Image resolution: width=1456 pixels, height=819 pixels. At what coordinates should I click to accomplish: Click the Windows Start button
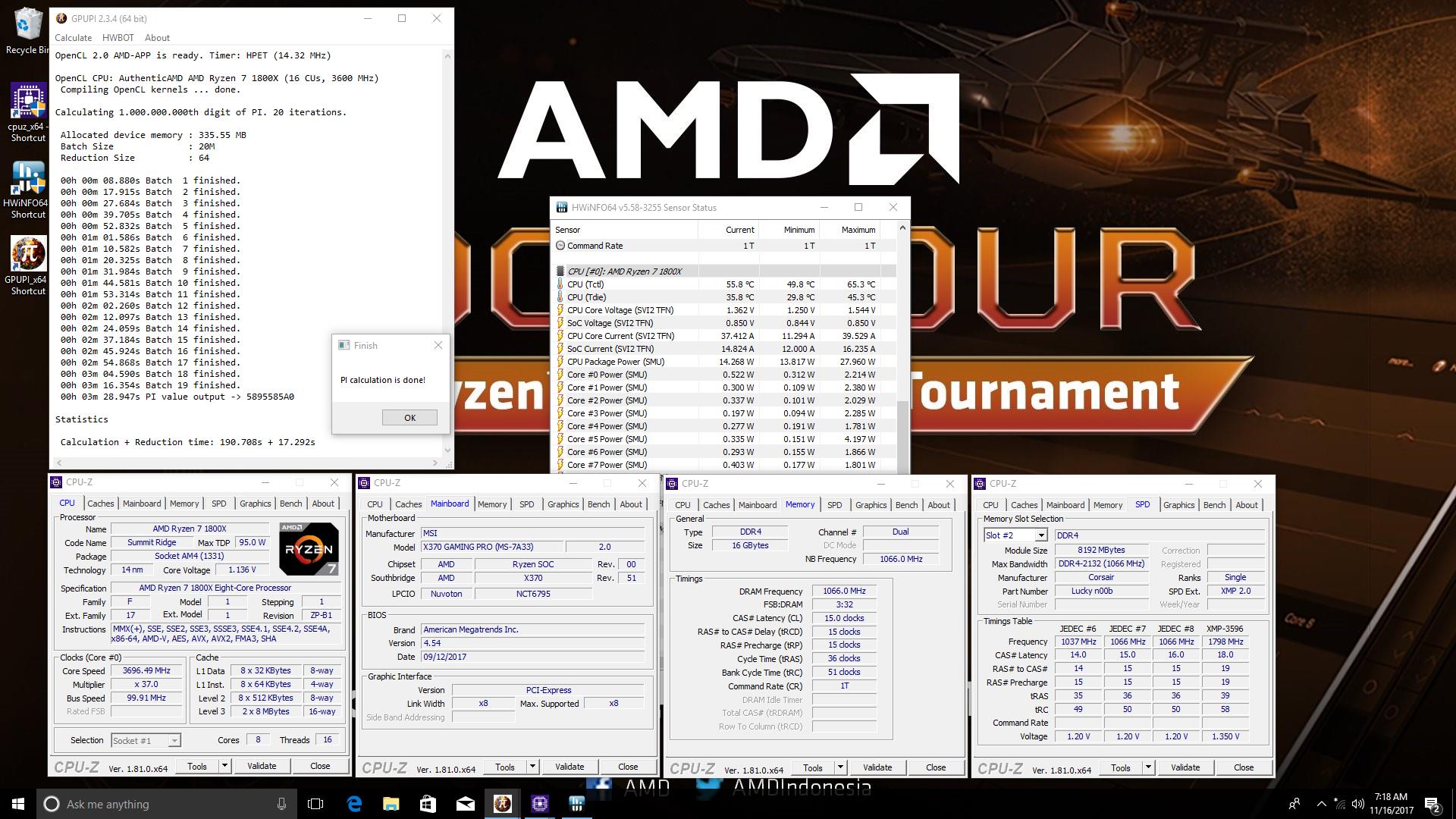point(18,804)
